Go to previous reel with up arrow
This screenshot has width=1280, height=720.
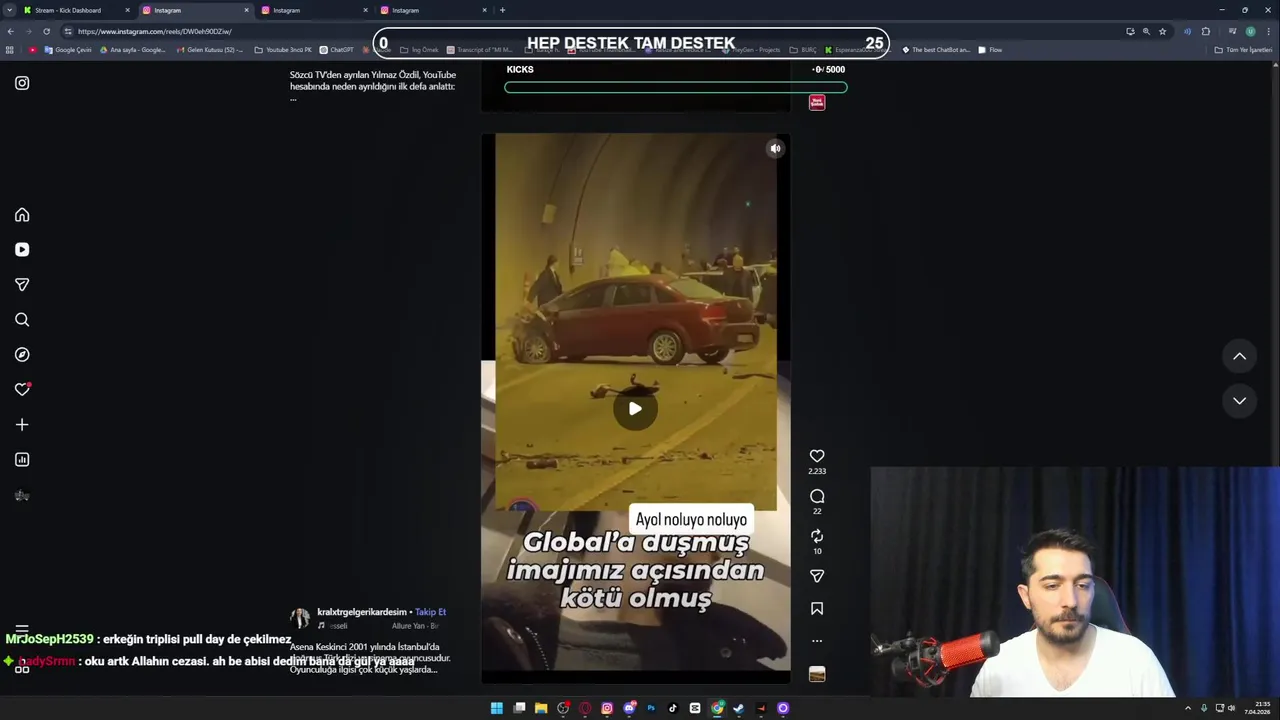pos(1239,356)
